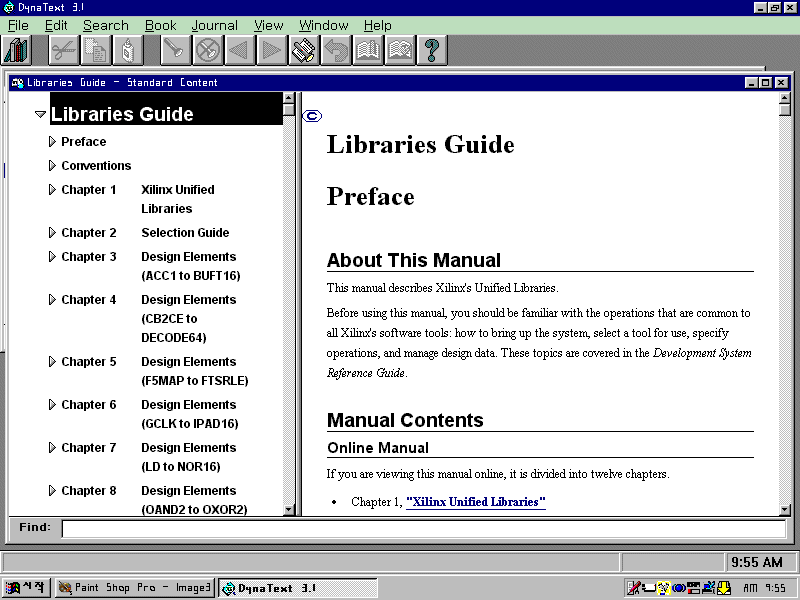Click the glue bottle Paste icon
This screenshot has height=600, width=800.
pyautogui.click(x=128, y=50)
